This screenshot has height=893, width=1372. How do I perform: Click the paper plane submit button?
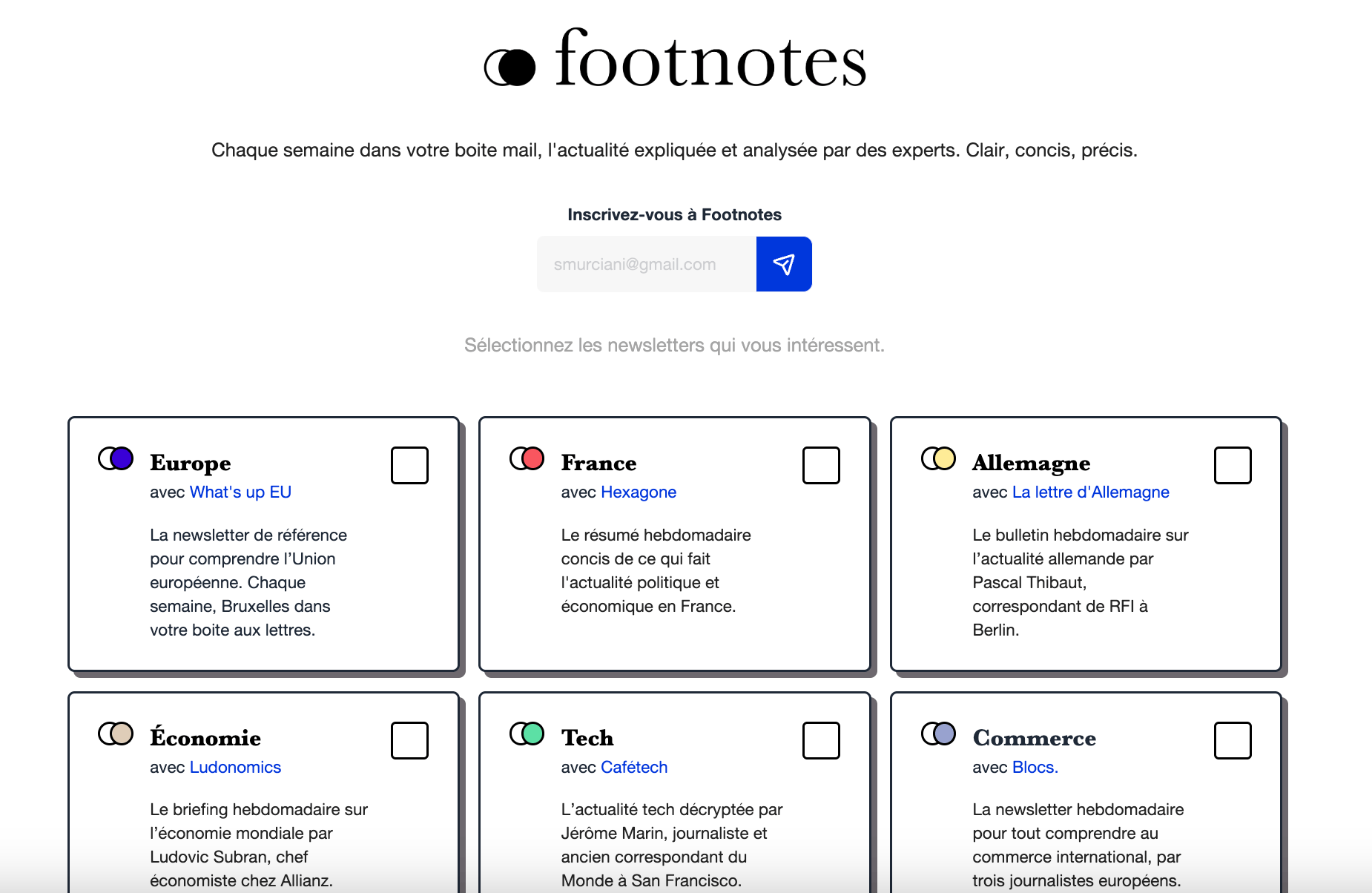click(x=784, y=264)
